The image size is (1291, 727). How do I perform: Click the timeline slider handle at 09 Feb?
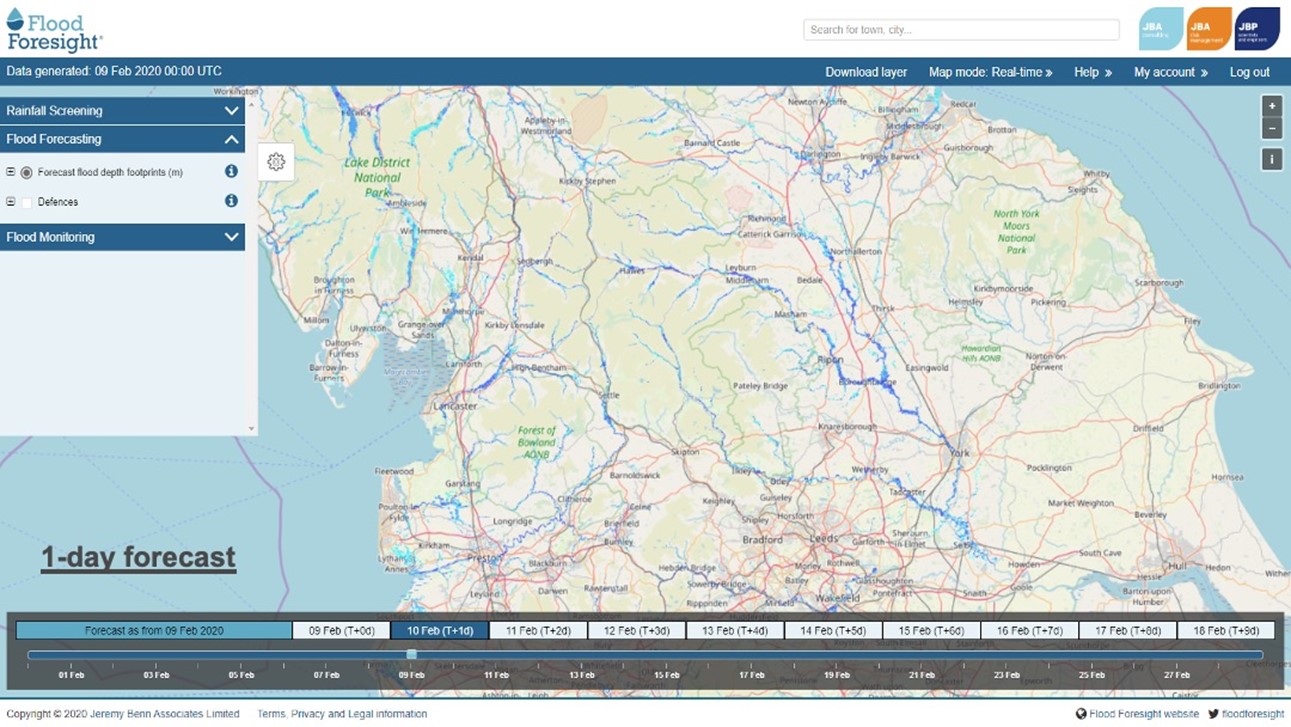412,655
